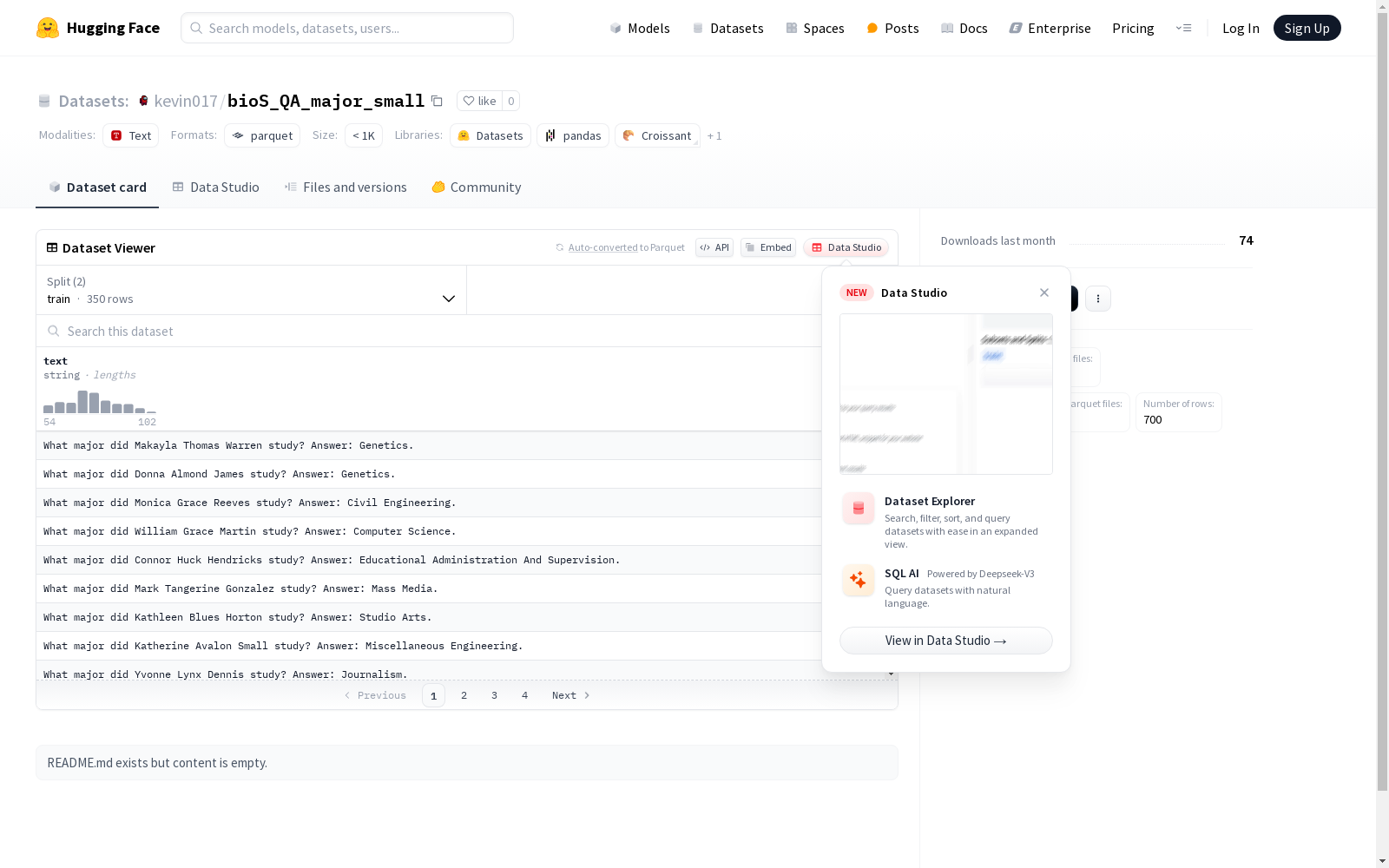Screen dimensions: 1389x868
Task: Go to page 3 of results
Action: [x=495, y=695]
